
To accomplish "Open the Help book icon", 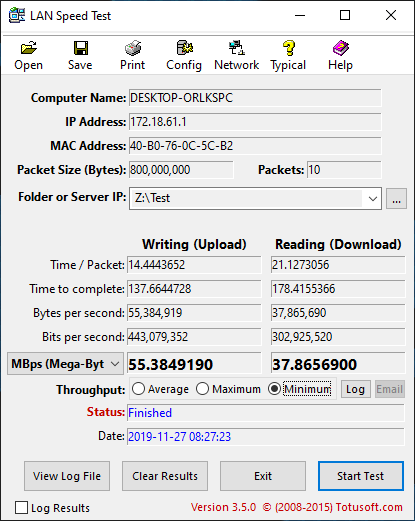I will pos(341,48).
